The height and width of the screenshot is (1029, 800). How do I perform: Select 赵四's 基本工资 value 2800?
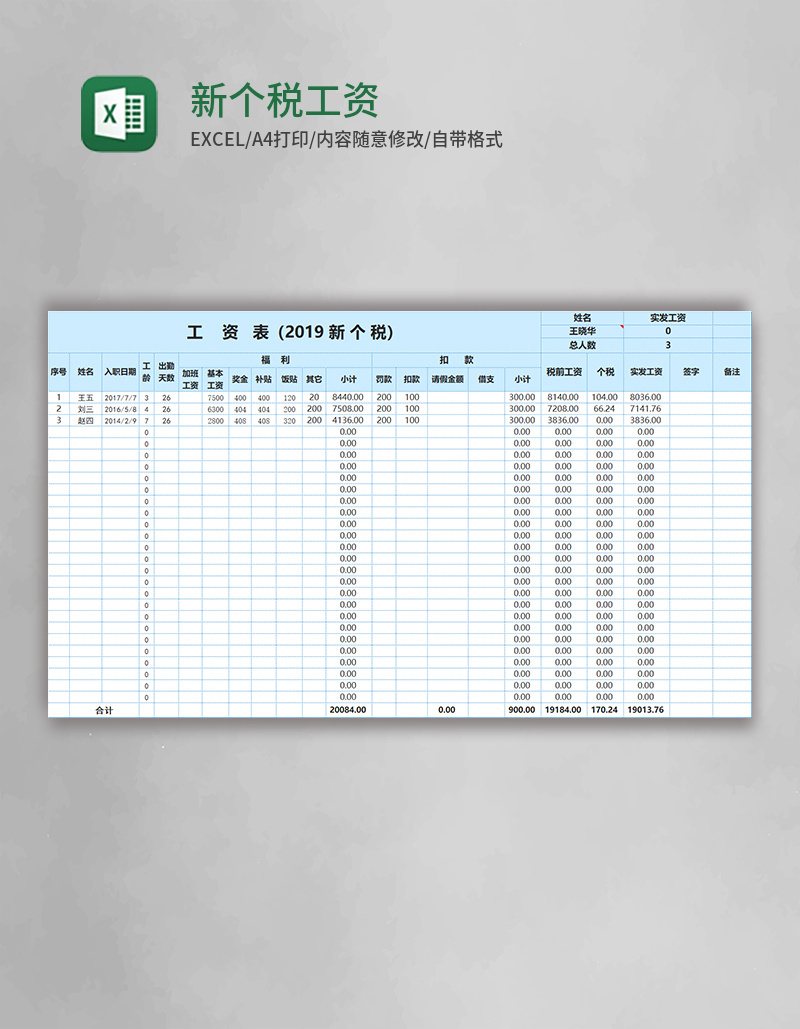216,422
